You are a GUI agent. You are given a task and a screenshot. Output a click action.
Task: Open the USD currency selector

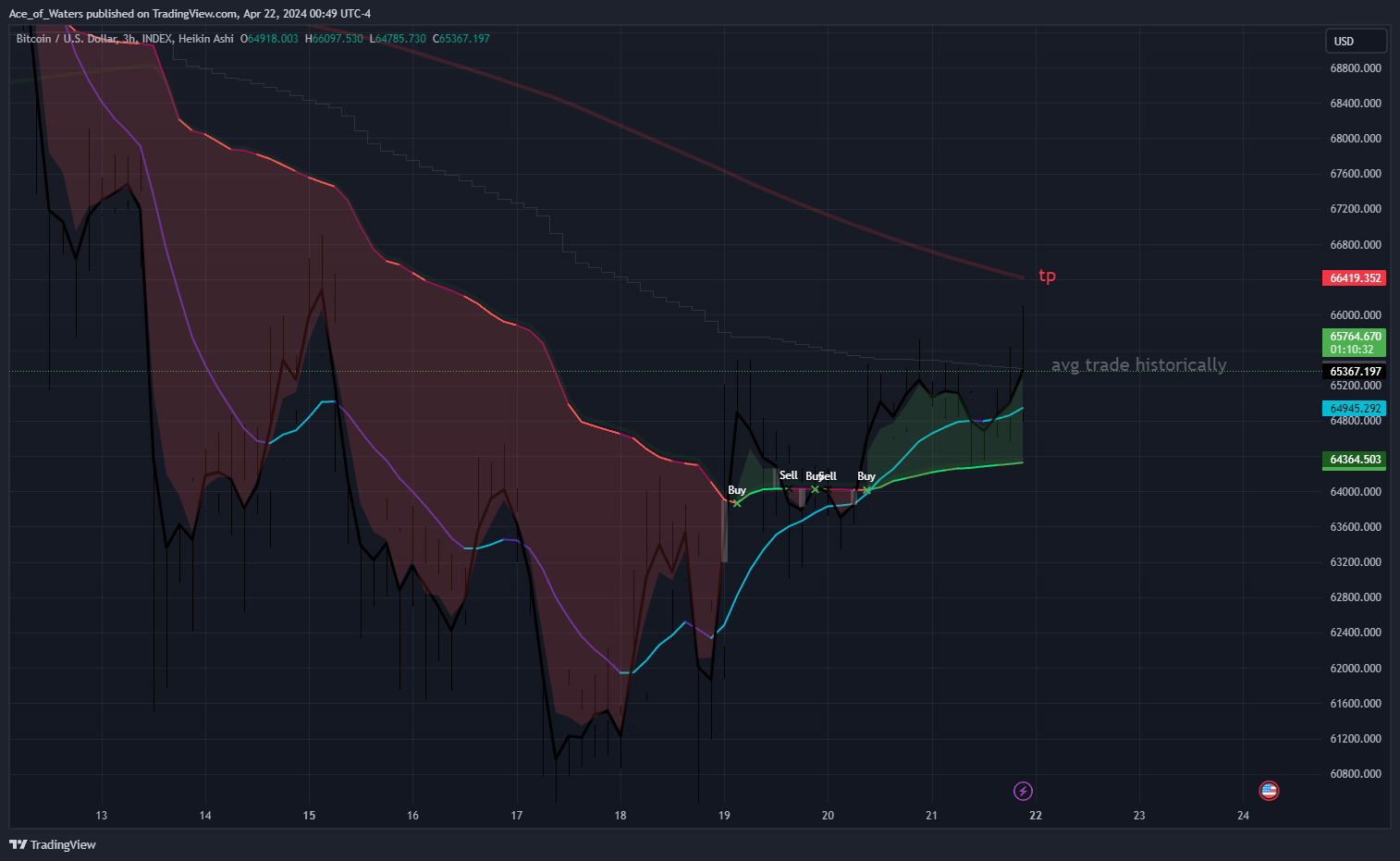tap(1356, 41)
